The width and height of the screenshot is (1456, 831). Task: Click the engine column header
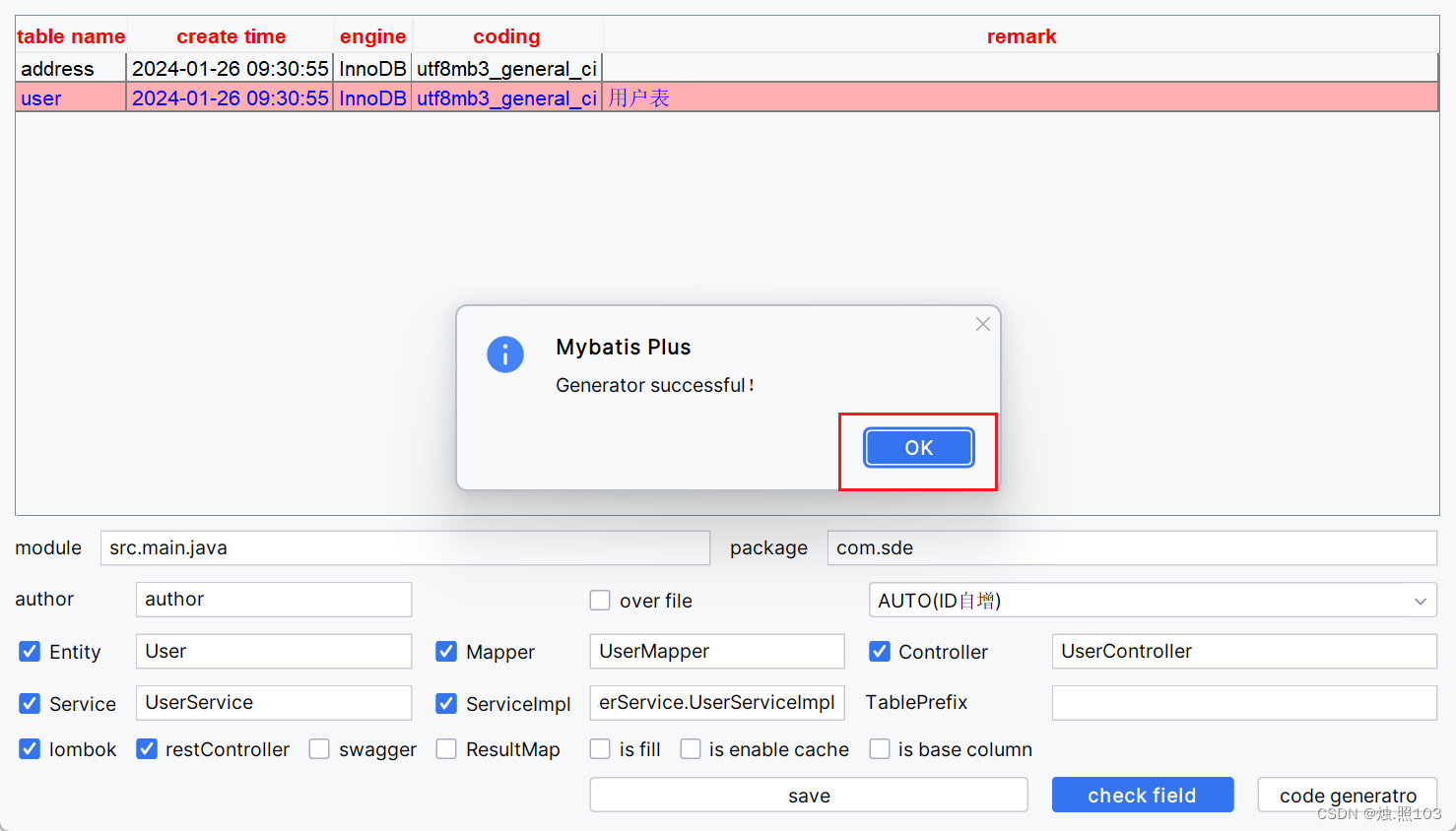coord(372,36)
